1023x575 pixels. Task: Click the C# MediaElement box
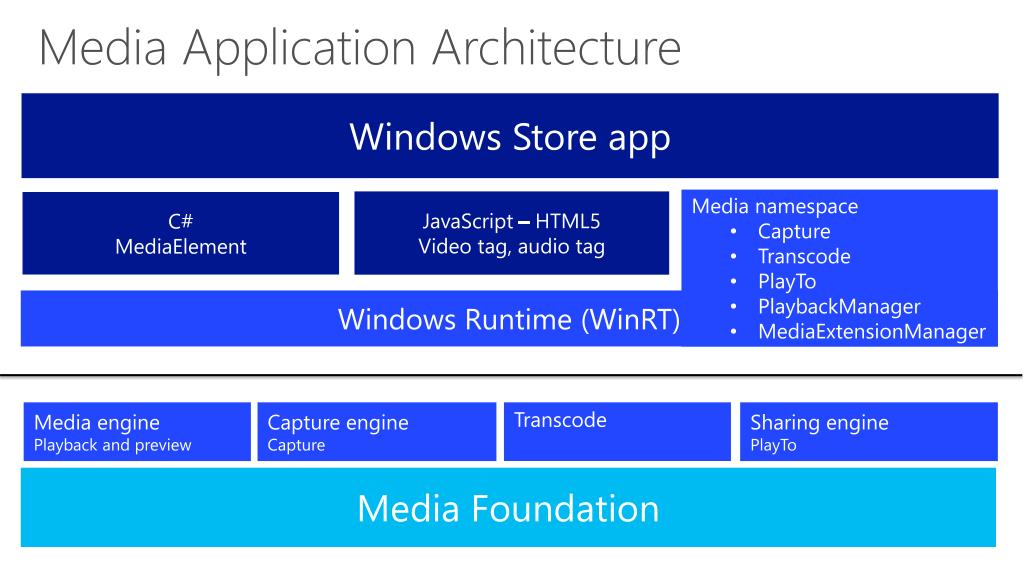(x=181, y=233)
